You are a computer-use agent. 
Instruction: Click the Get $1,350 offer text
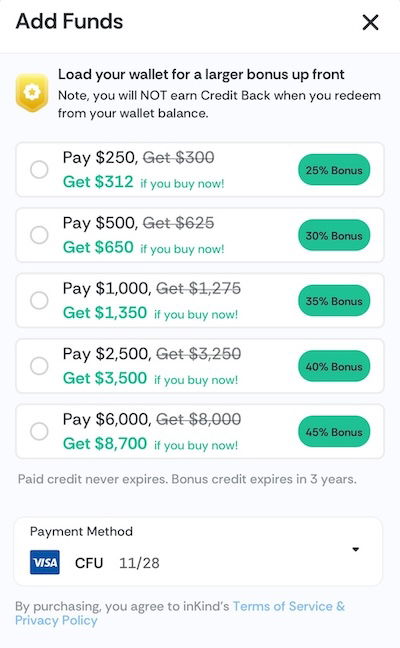point(105,312)
